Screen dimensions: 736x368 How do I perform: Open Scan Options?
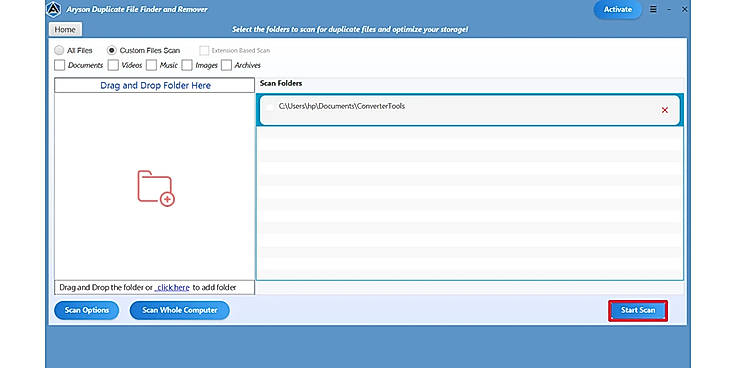pyautogui.click(x=87, y=310)
